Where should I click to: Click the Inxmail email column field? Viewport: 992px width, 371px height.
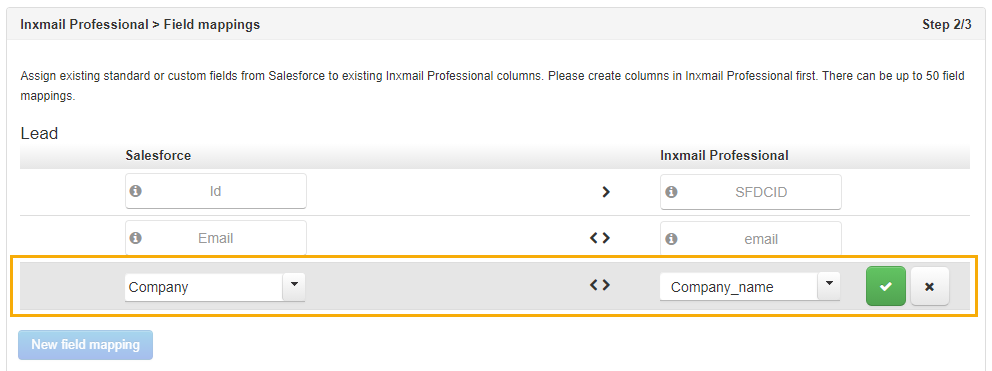tap(751, 239)
